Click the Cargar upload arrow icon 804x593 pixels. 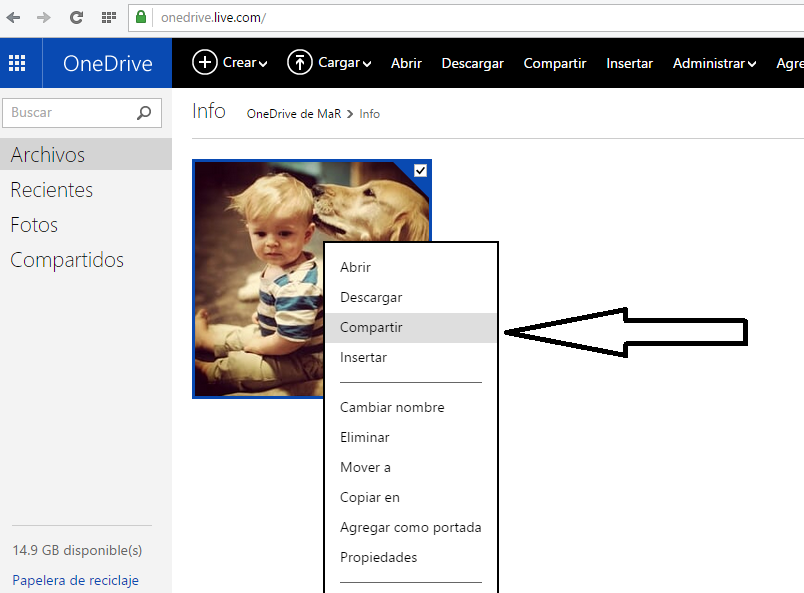(x=299, y=62)
